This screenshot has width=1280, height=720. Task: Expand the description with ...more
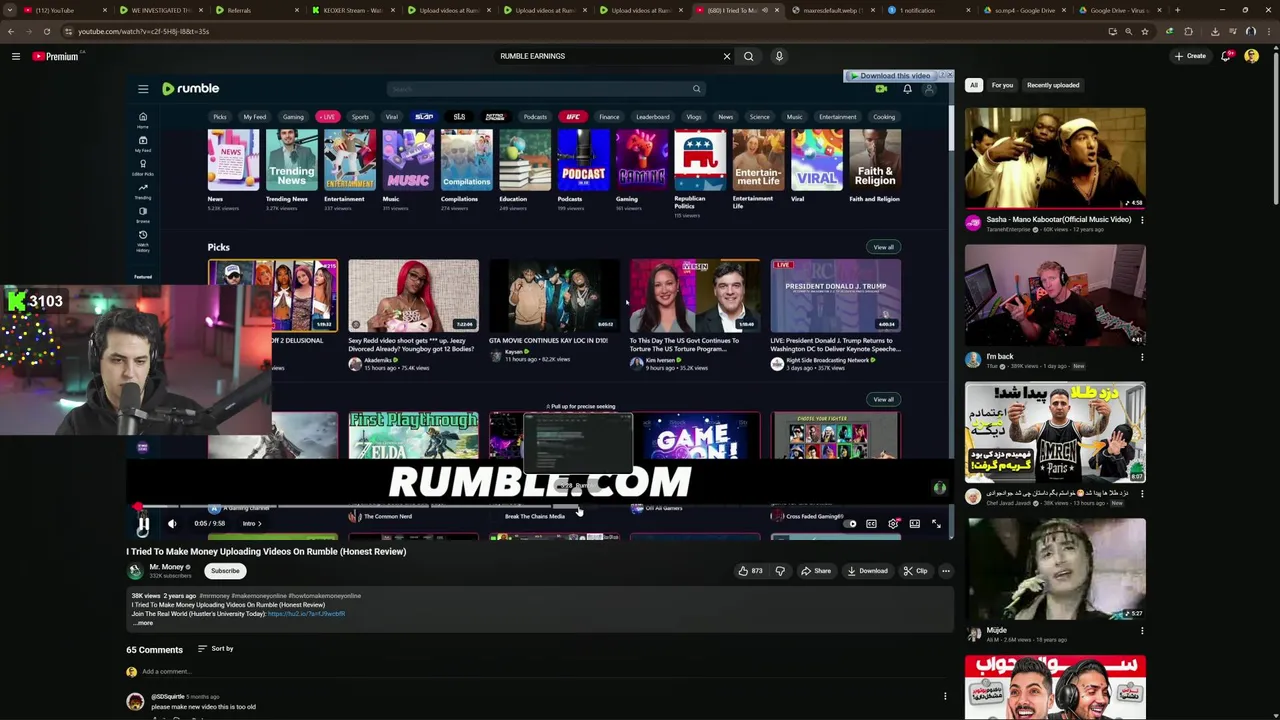pyautogui.click(x=143, y=623)
